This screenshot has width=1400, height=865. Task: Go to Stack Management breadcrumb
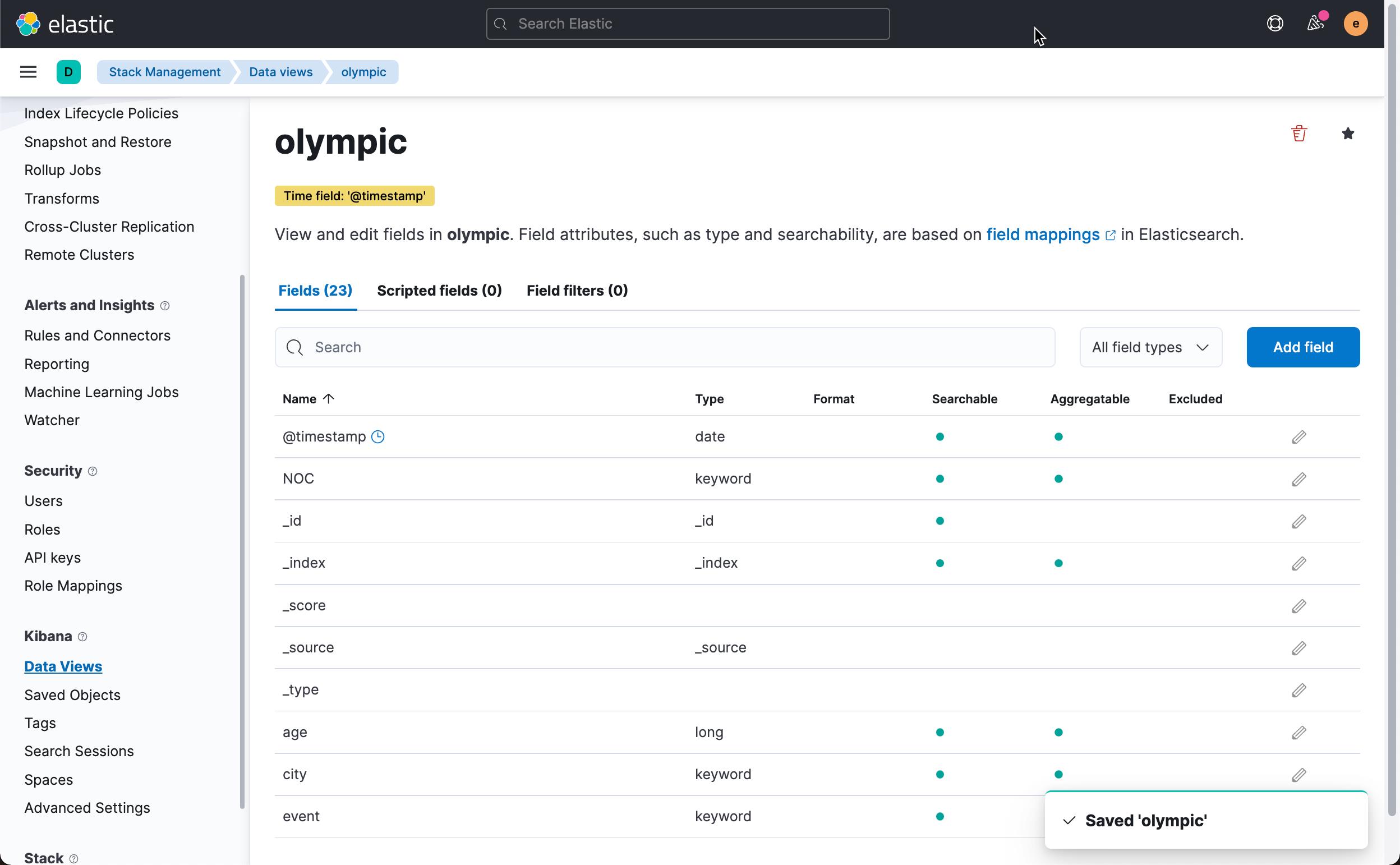165,72
